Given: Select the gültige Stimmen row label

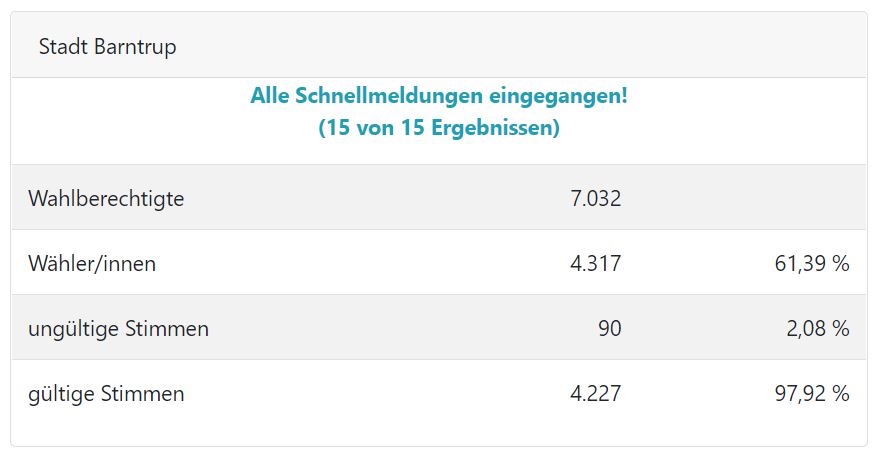Looking at the screenshot, I should coord(106,394).
